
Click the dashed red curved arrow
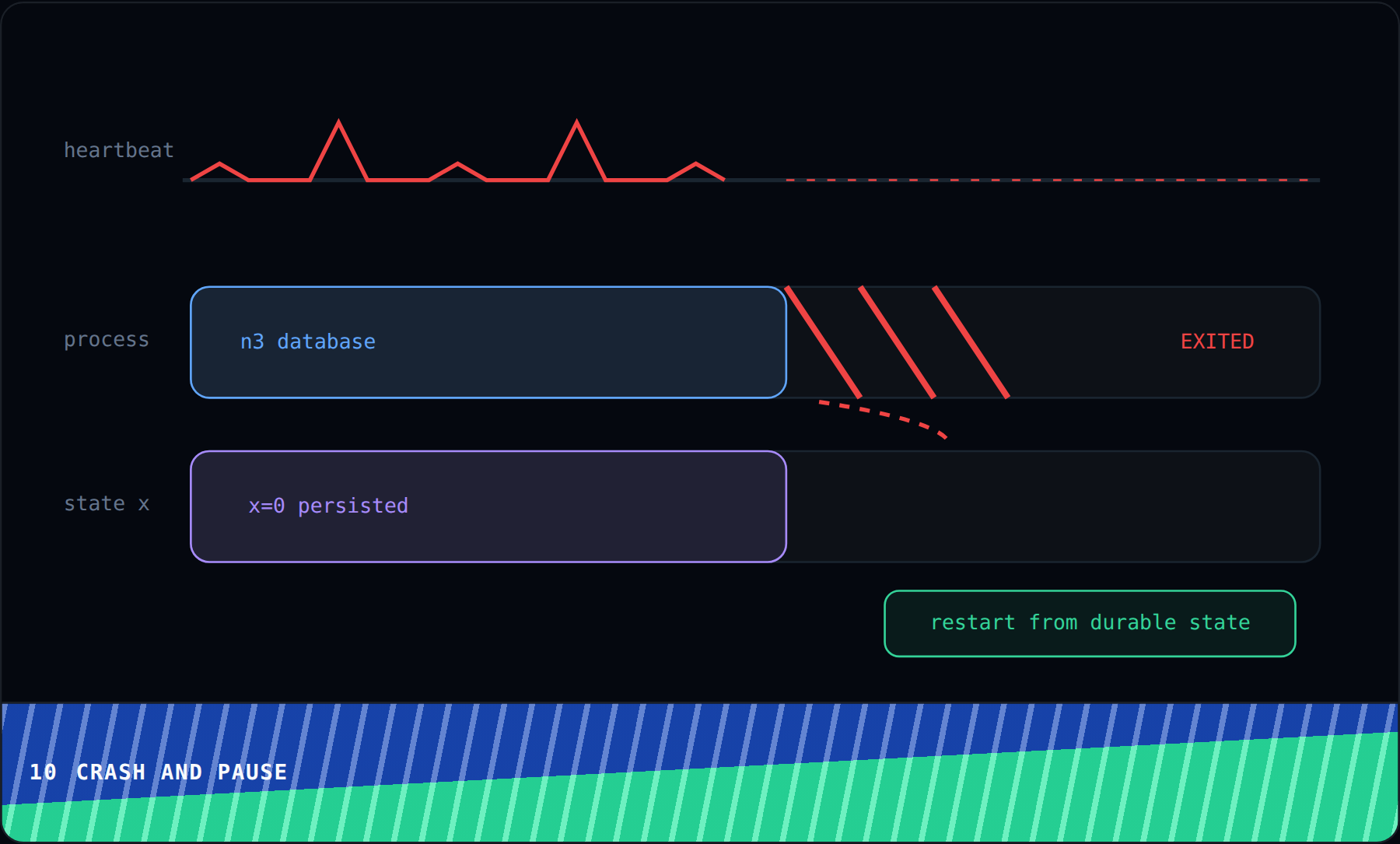pyautogui.click(x=883, y=418)
